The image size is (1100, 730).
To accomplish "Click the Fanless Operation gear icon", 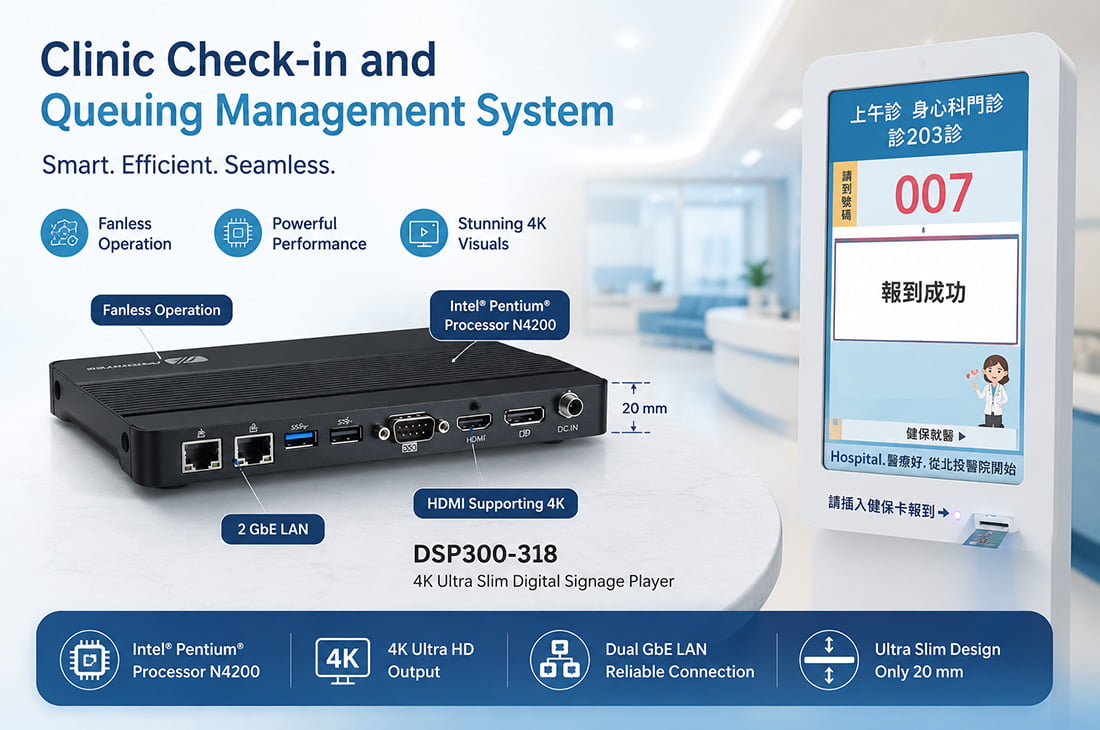I will click(x=64, y=233).
